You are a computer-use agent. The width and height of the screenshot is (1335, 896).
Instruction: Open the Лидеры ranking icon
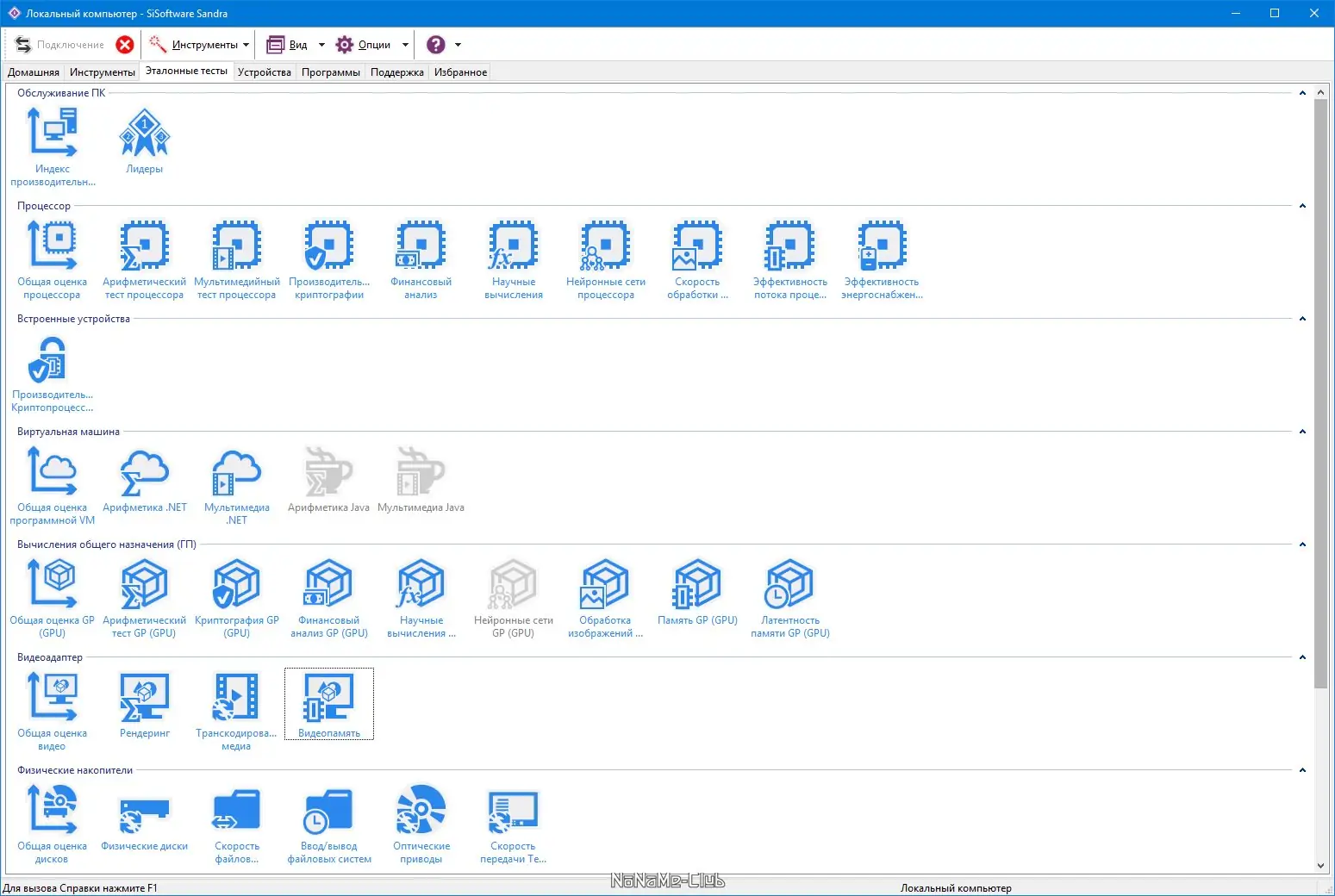[x=145, y=140]
